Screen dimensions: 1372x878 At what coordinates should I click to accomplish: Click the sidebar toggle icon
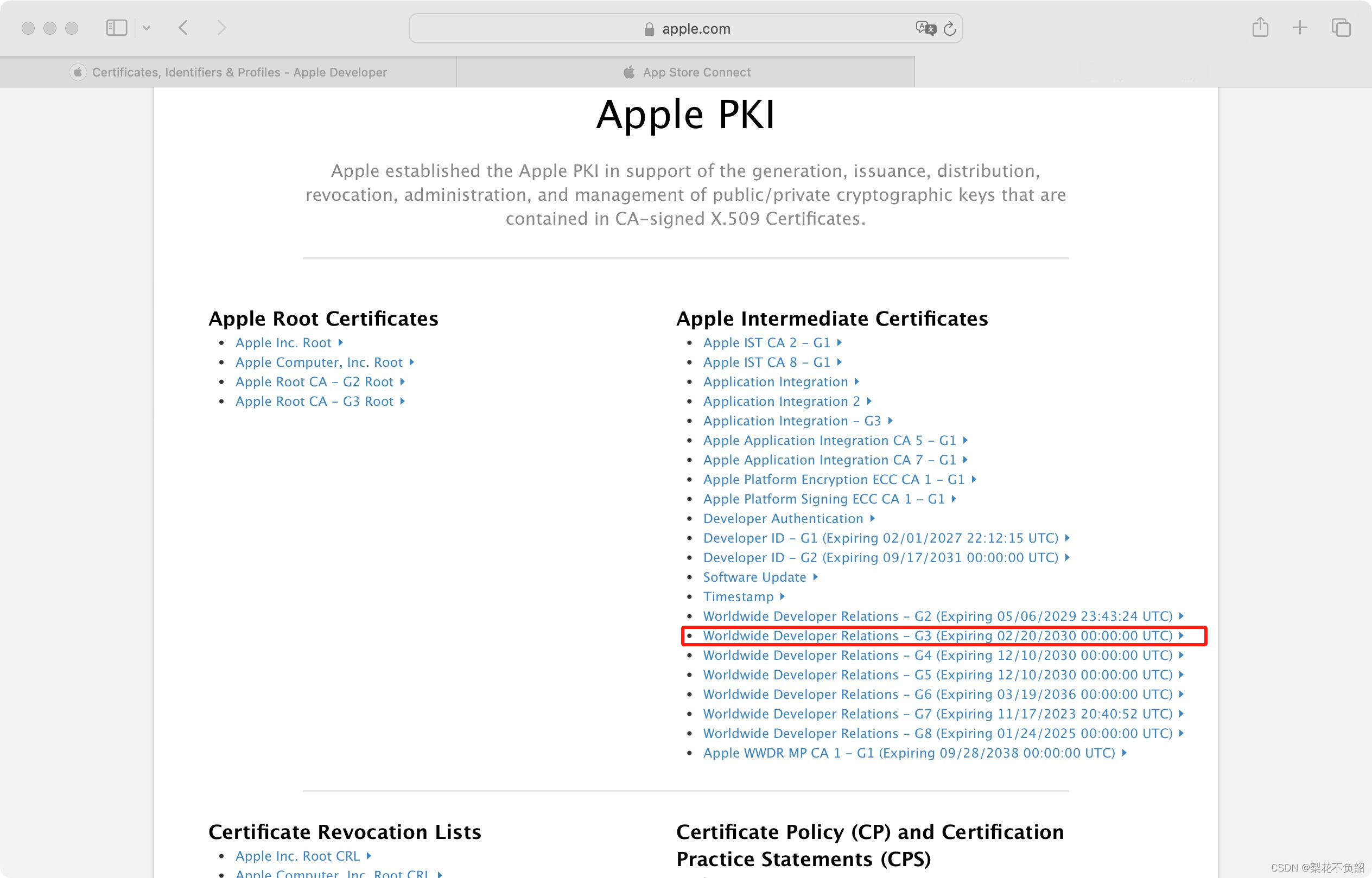[x=116, y=28]
